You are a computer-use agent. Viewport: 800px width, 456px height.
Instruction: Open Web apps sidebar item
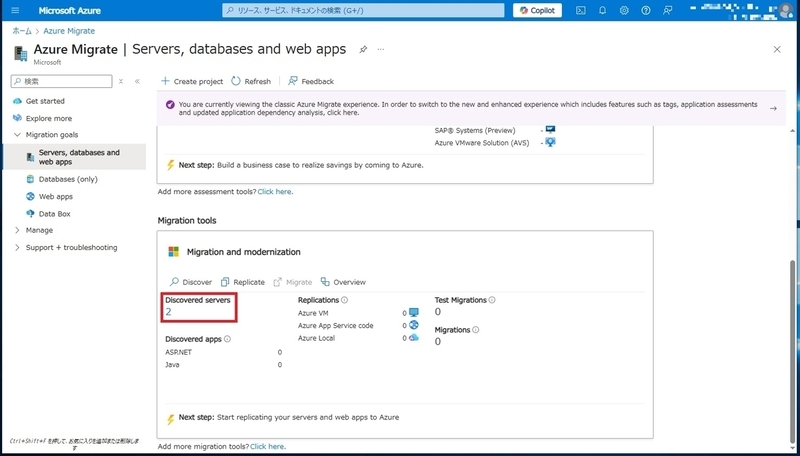click(x=56, y=196)
